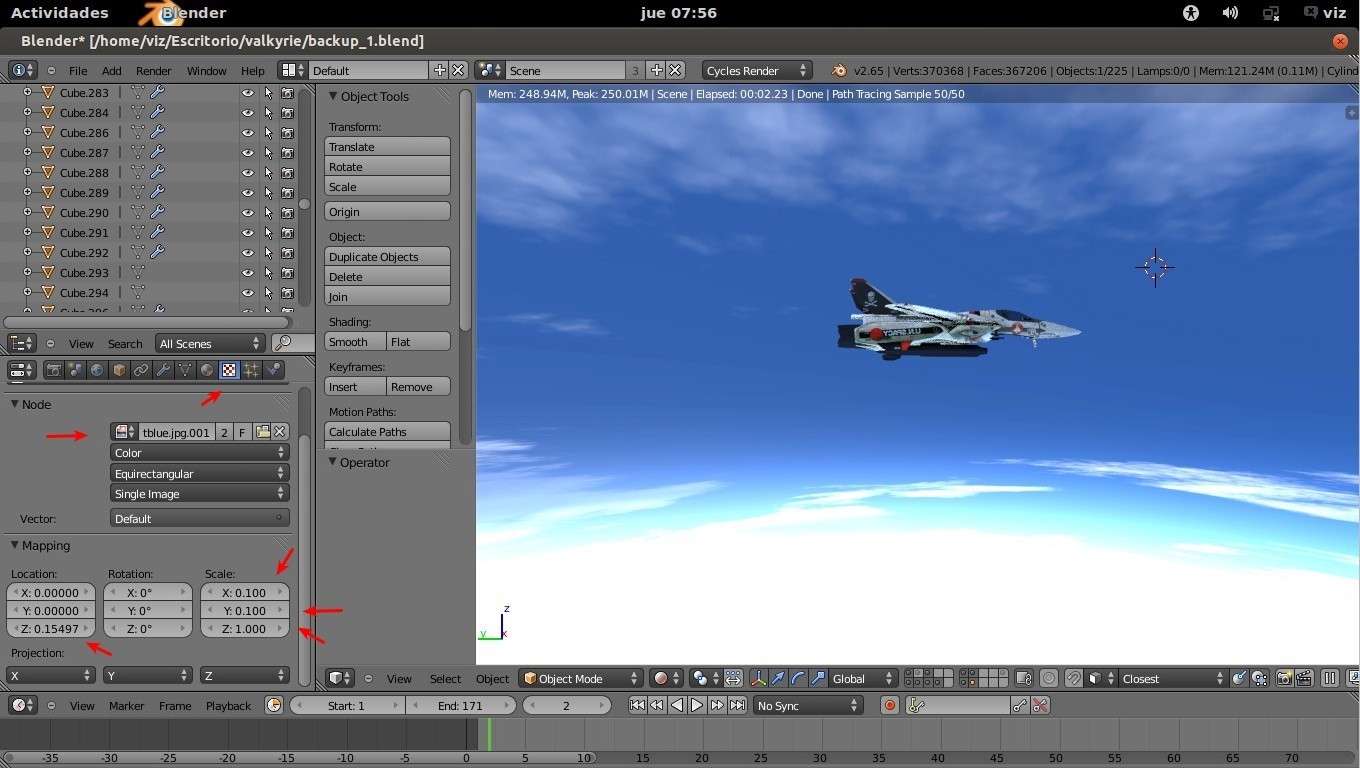Toggle the 3D manipulator axes button

click(x=758, y=678)
